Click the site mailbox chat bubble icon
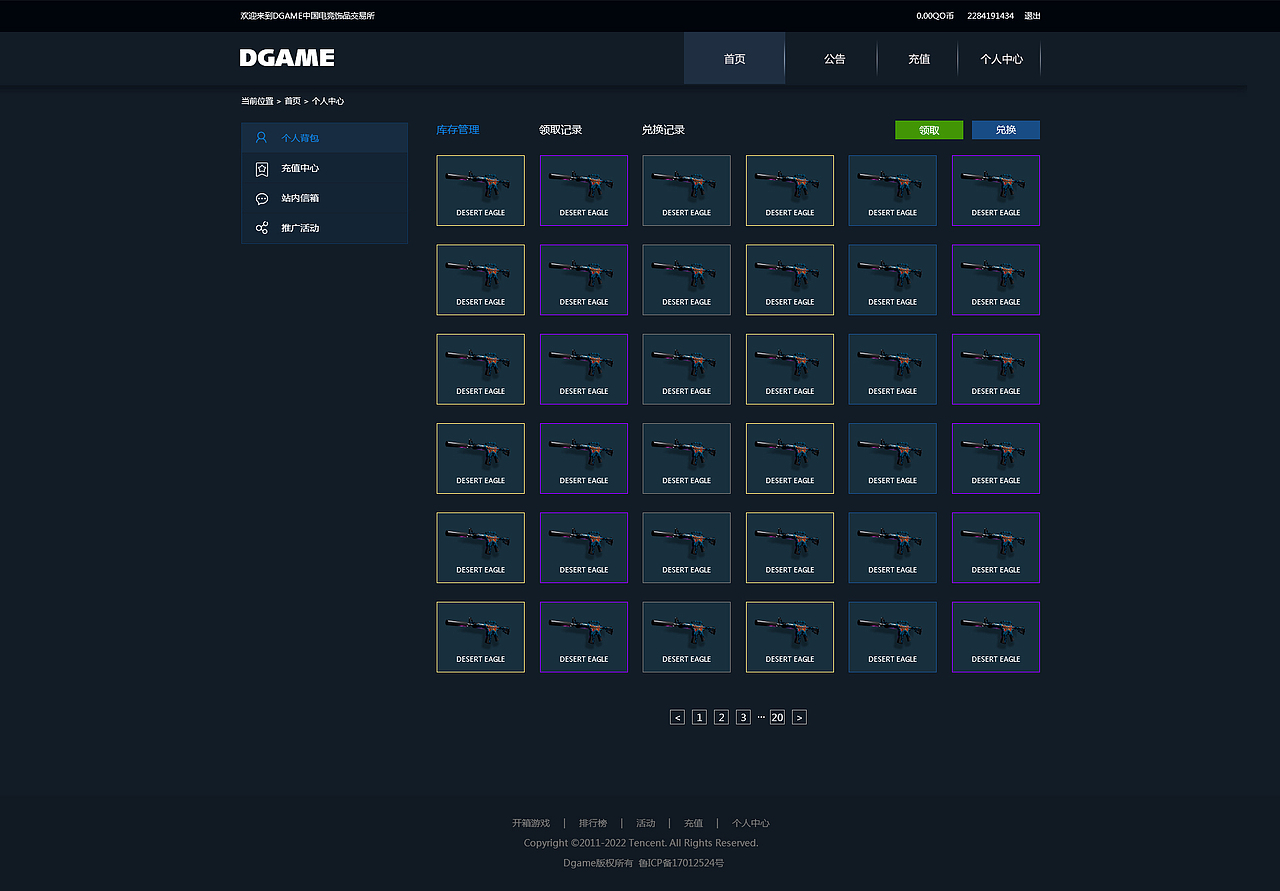Image resolution: width=1280 pixels, height=891 pixels. pos(261,198)
